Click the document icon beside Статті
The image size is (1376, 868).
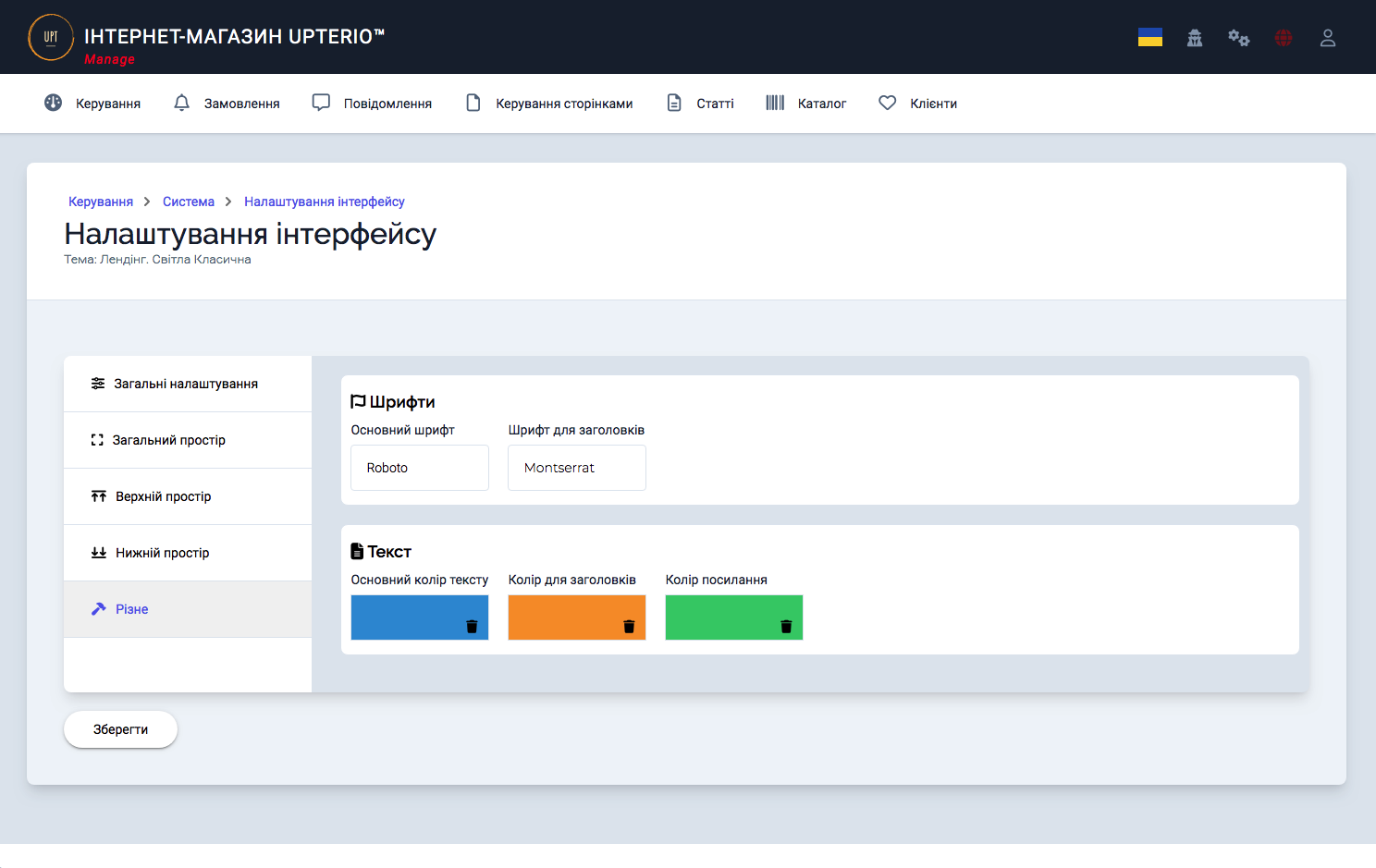674,103
